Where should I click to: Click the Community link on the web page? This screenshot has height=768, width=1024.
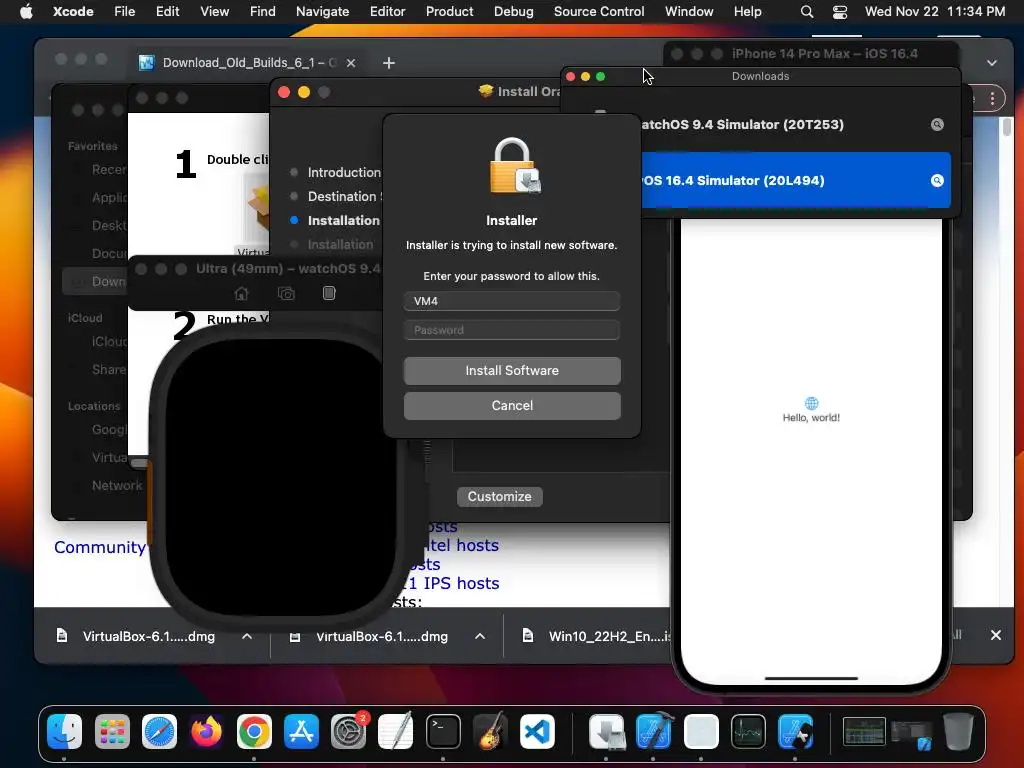click(x=100, y=547)
